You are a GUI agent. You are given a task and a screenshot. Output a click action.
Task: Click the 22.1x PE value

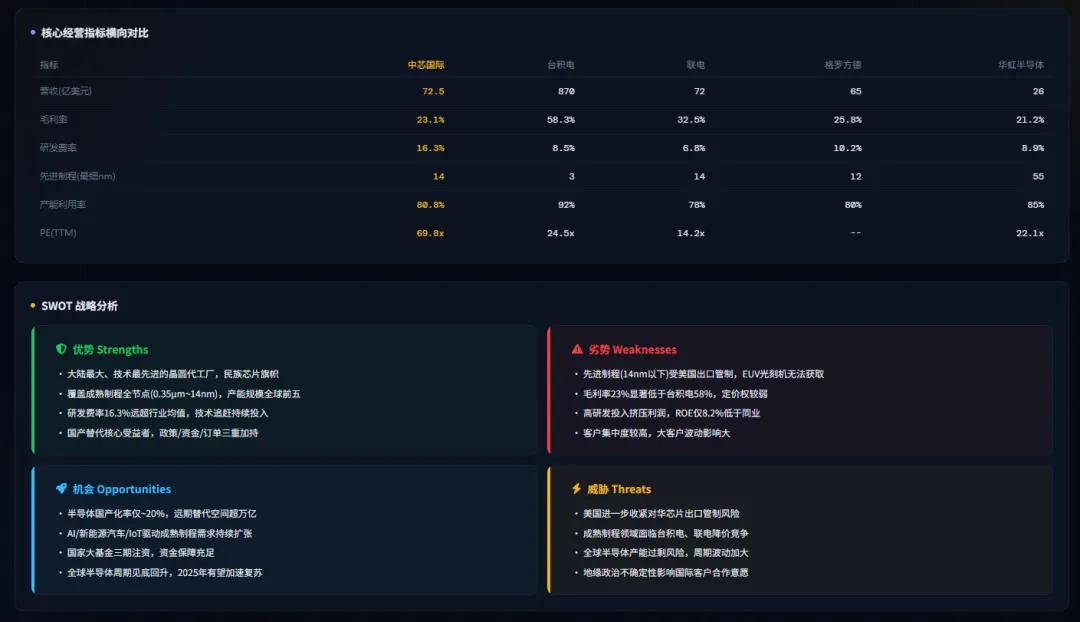pyautogui.click(x=1030, y=233)
